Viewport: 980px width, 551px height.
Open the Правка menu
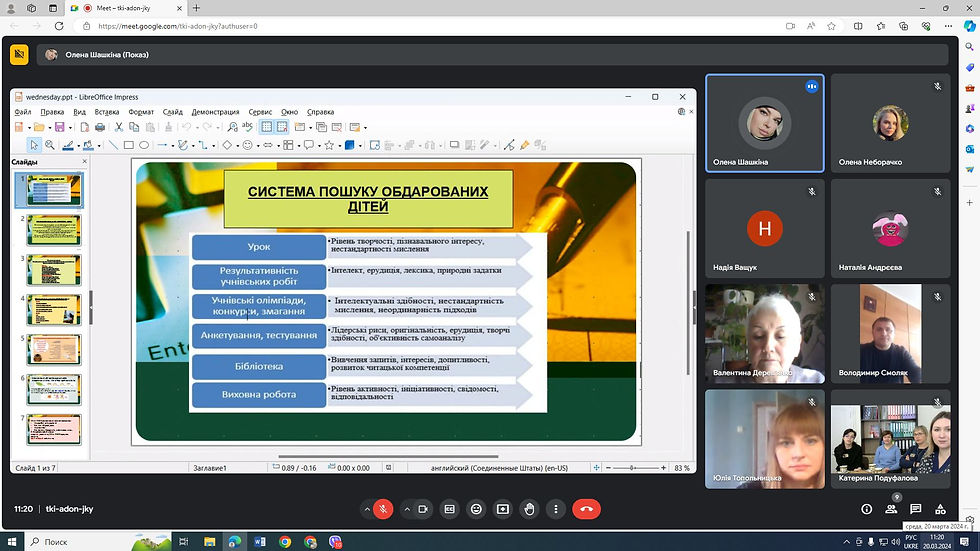click(52, 112)
